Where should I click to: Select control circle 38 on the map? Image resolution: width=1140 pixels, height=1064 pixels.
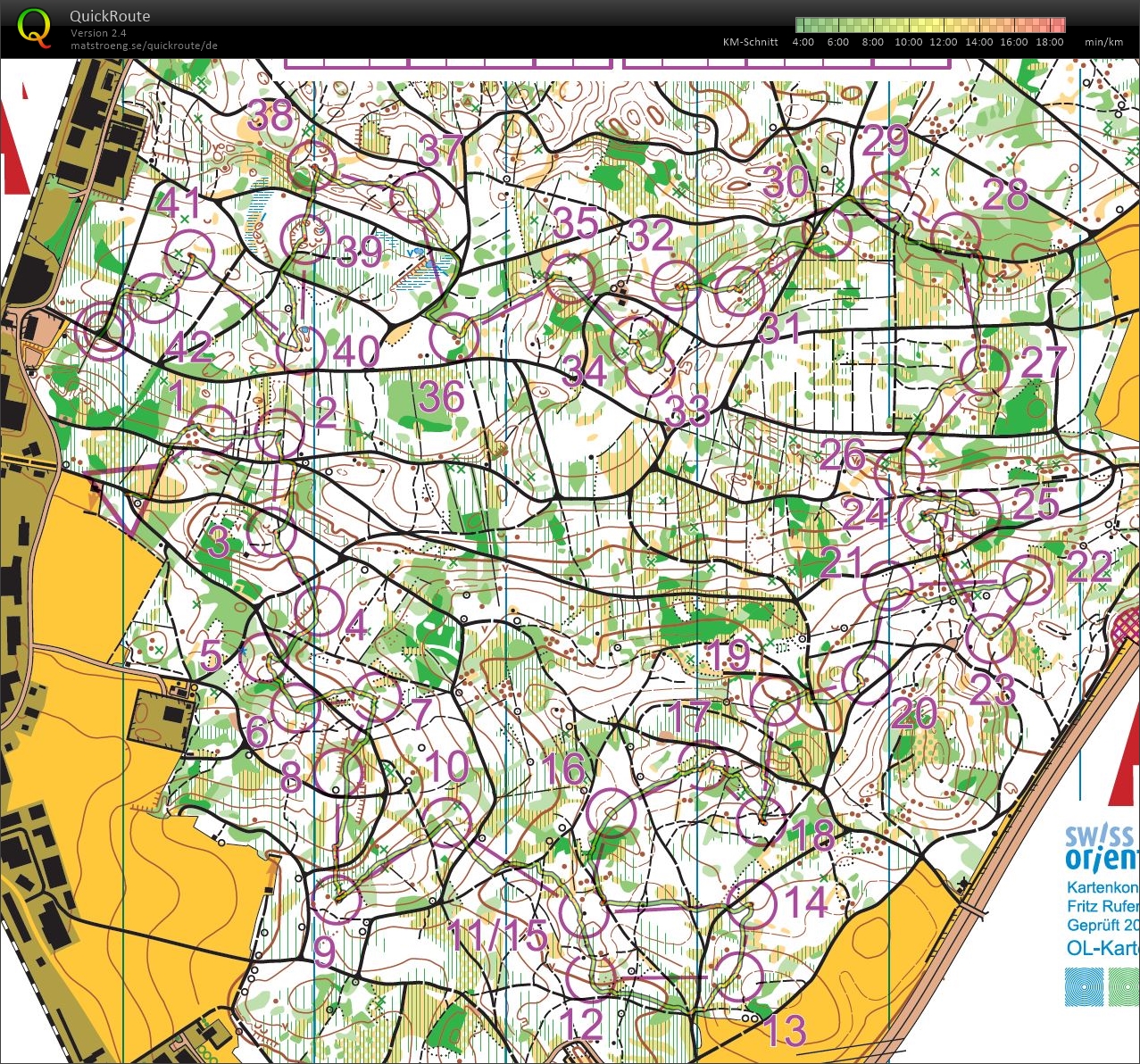click(312, 164)
